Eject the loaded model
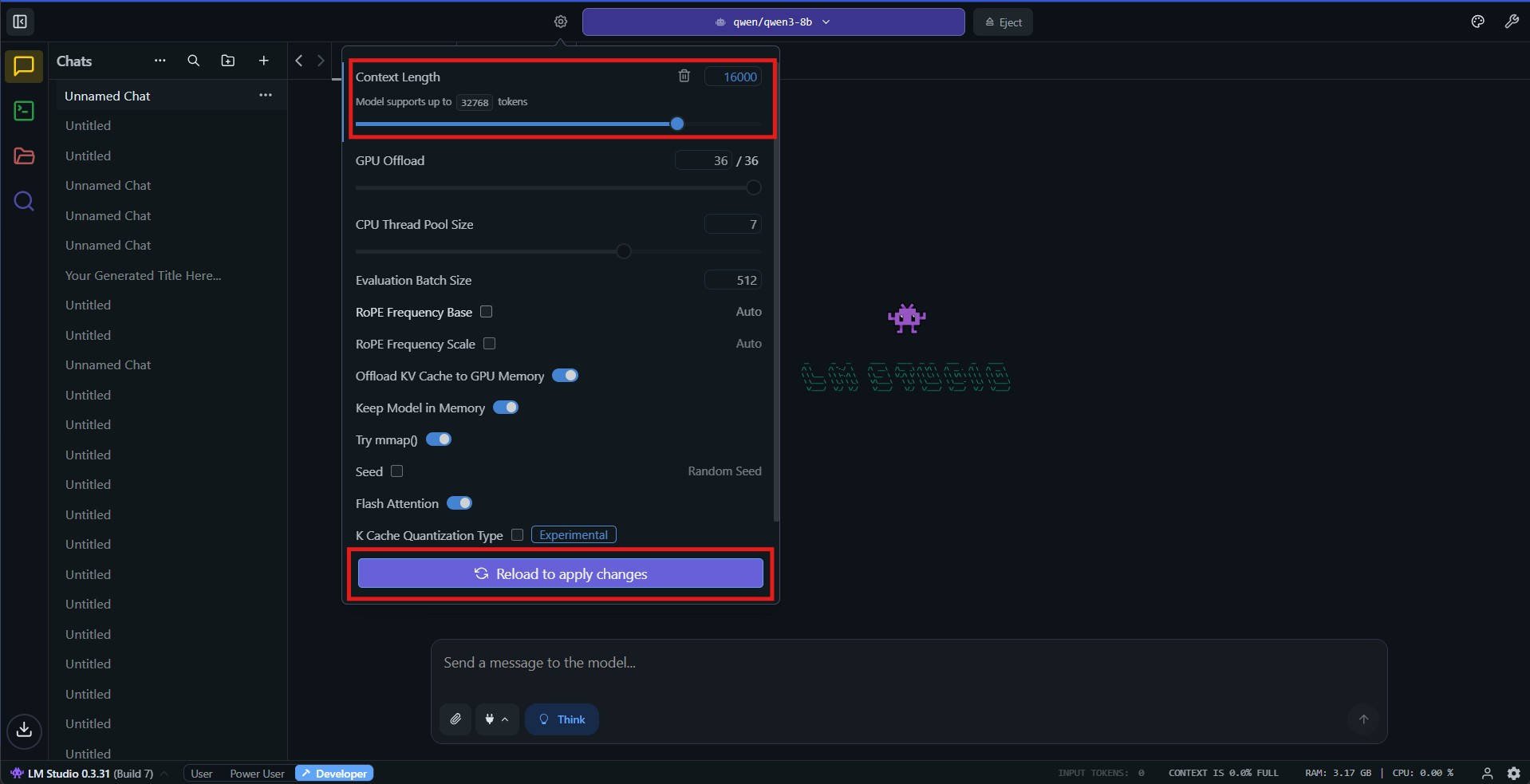This screenshot has width=1530, height=784. tap(1002, 22)
